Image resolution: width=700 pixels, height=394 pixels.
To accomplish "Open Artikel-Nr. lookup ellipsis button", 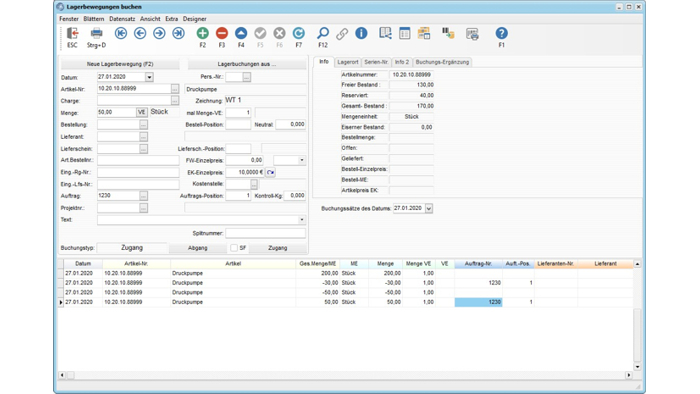I will point(175,89).
